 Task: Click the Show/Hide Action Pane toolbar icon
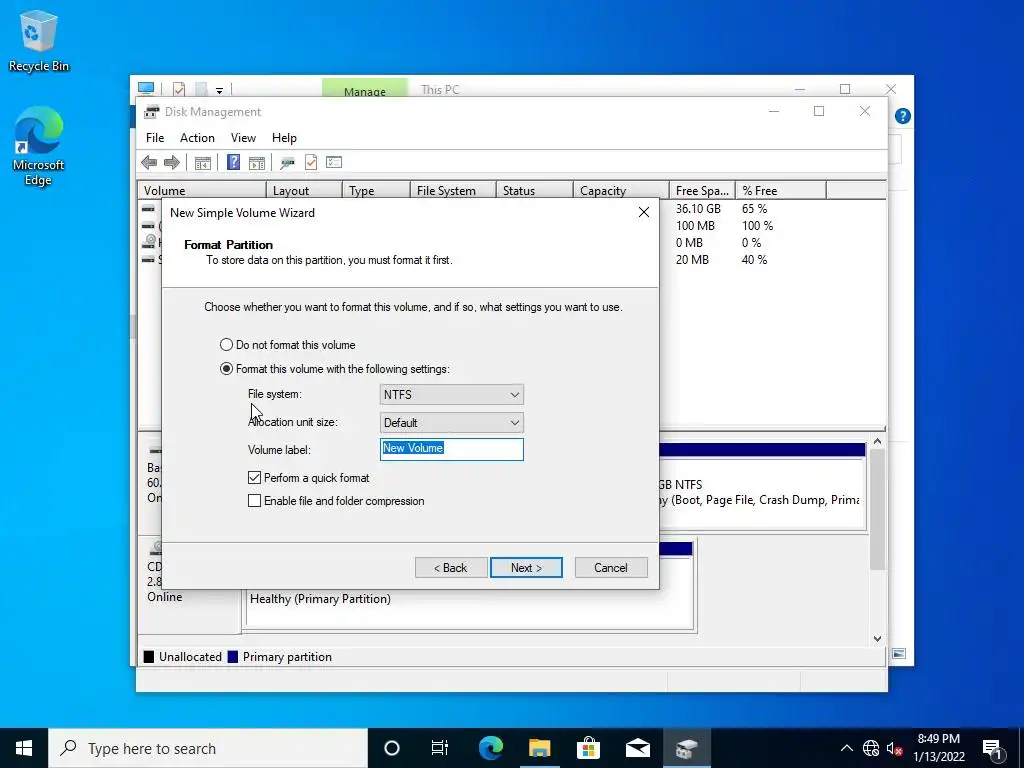coord(257,163)
